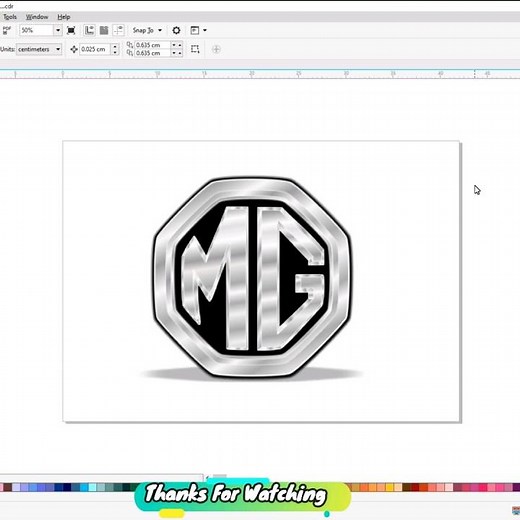This screenshot has width=520, height=520.
Task: Open the Snap To dropdown
Action: pyautogui.click(x=147, y=30)
